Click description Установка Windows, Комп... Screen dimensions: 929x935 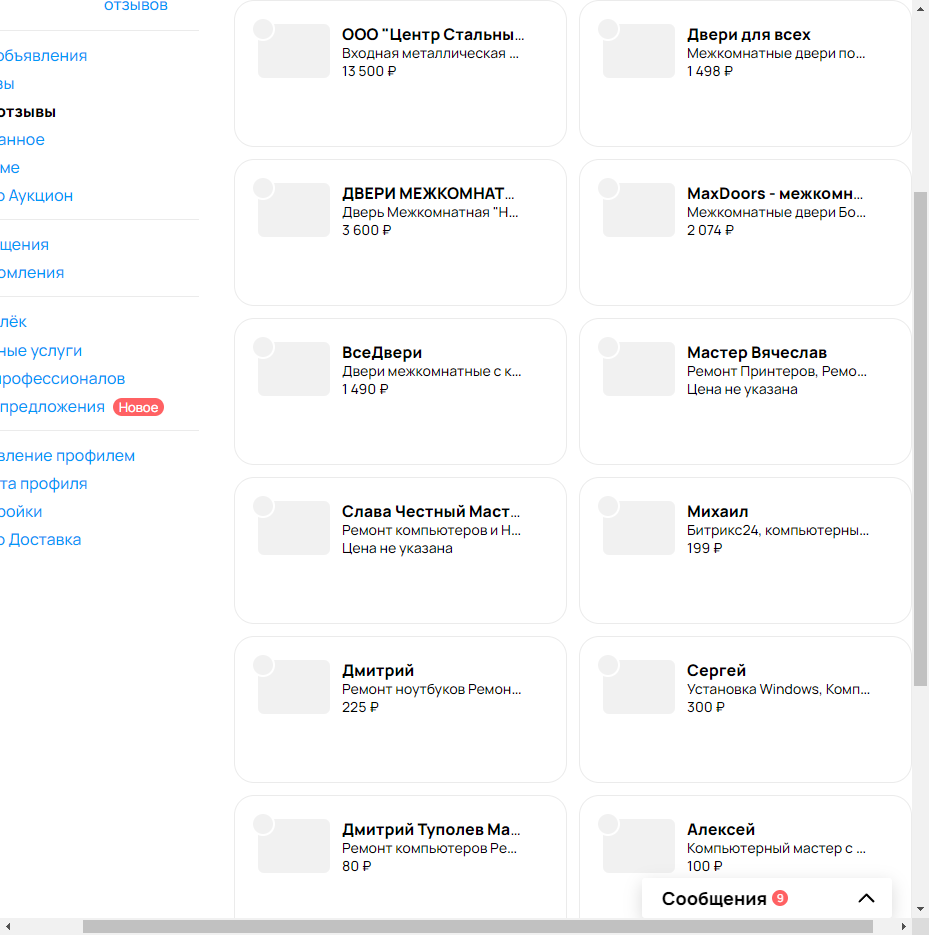pyautogui.click(x=778, y=689)
